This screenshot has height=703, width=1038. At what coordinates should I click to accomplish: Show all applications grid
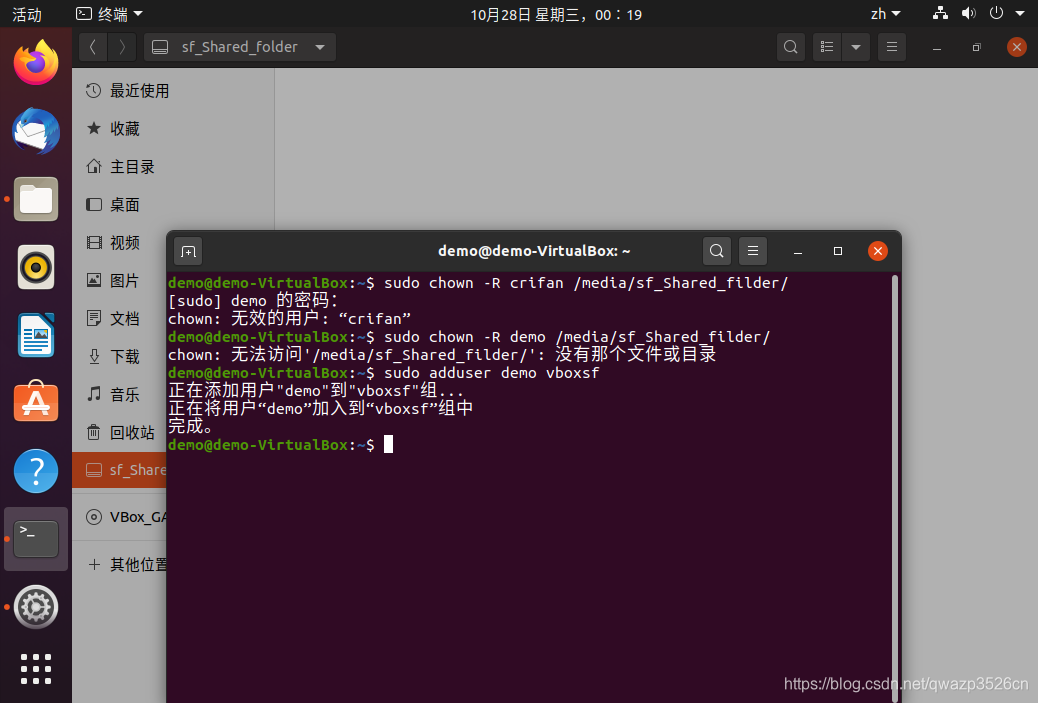click(36, 669)
